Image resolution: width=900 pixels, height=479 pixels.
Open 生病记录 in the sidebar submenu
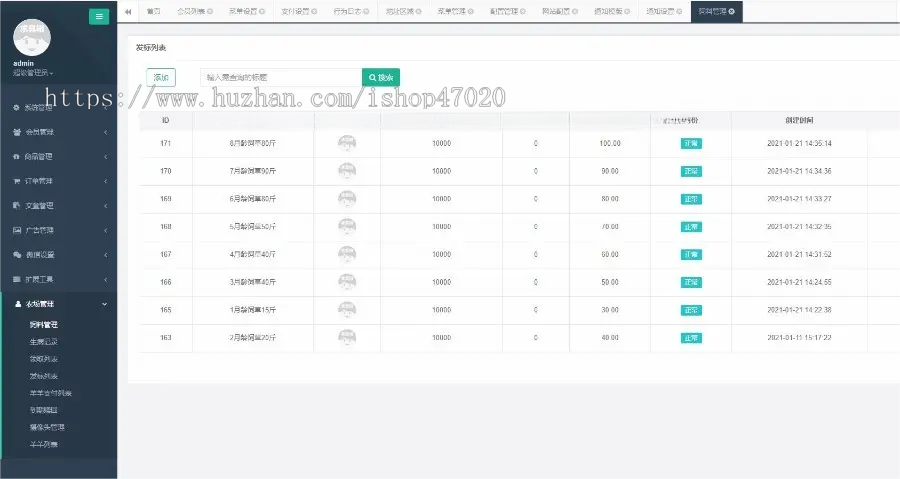[44, 342]
